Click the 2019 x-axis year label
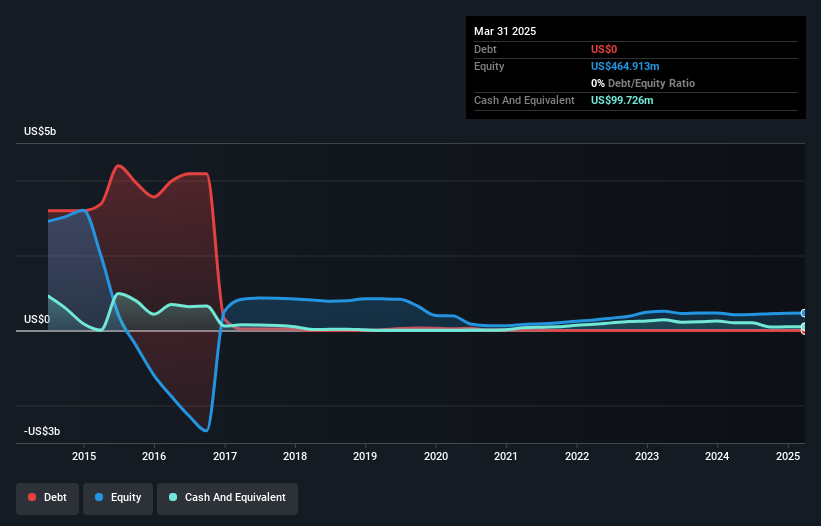Viewport: 821px width, 526px height. click(365, 456)
